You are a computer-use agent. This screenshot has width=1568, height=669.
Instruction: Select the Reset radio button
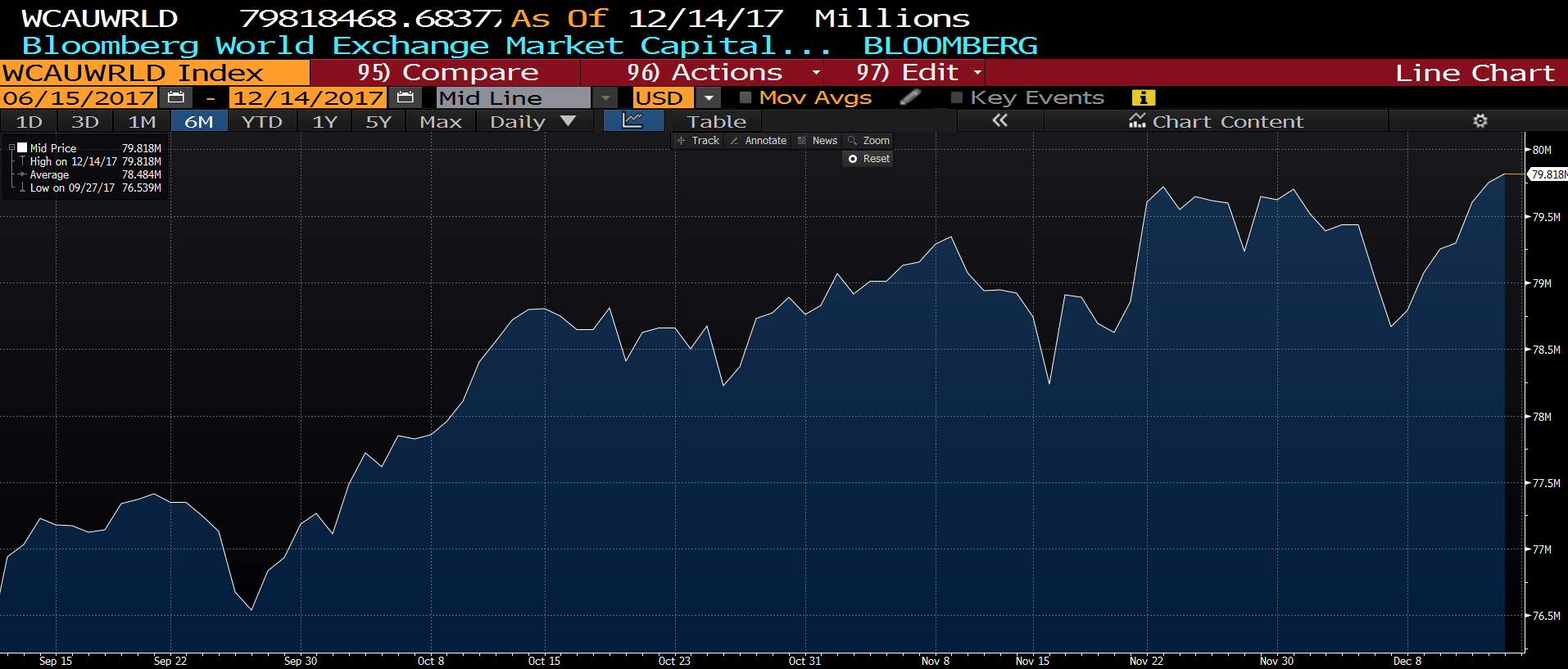(x=853, y=159)
